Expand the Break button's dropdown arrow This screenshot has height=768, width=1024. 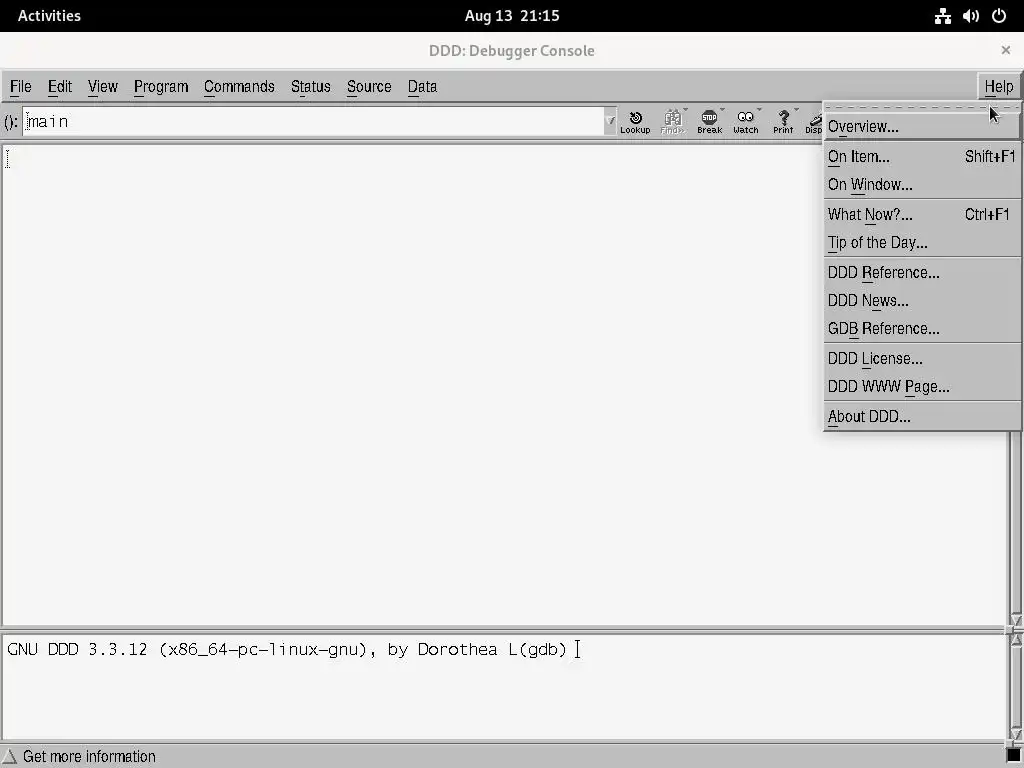[x=722, y=110]
